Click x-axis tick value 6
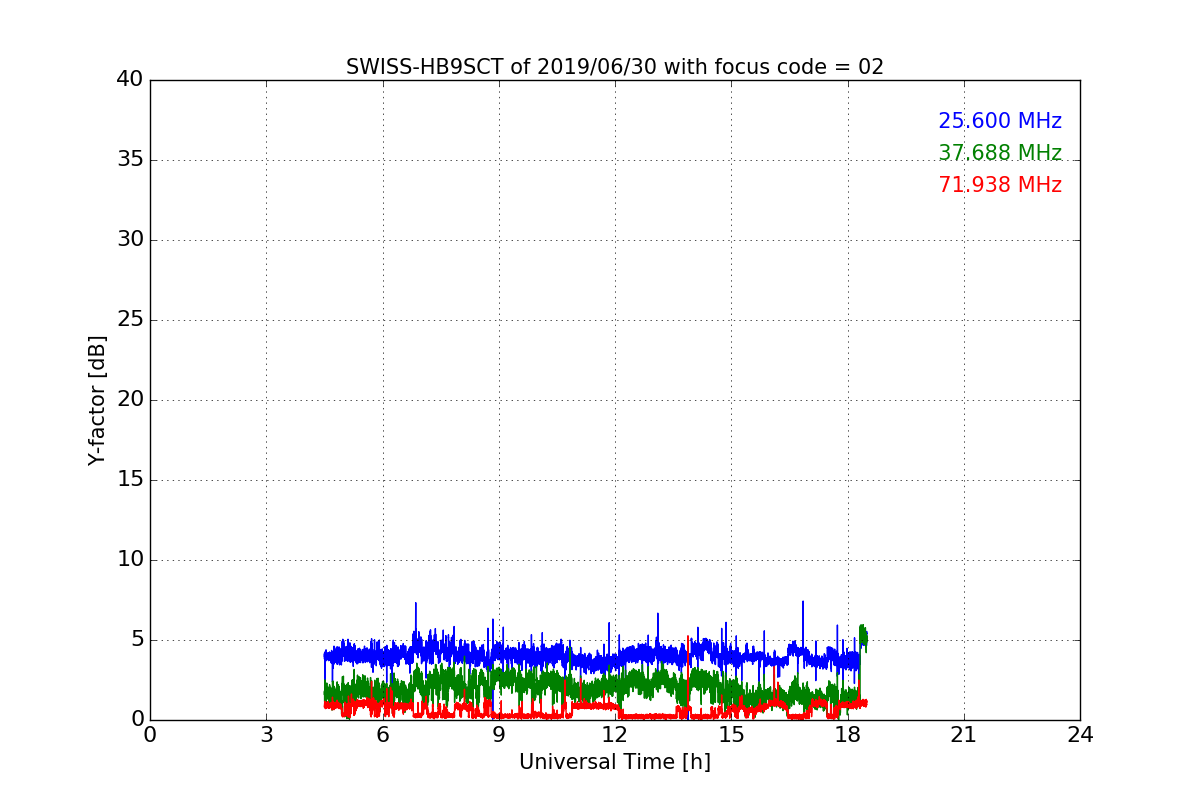The height and width of the screenshot is (800, 1200). [x=382, y=735]
